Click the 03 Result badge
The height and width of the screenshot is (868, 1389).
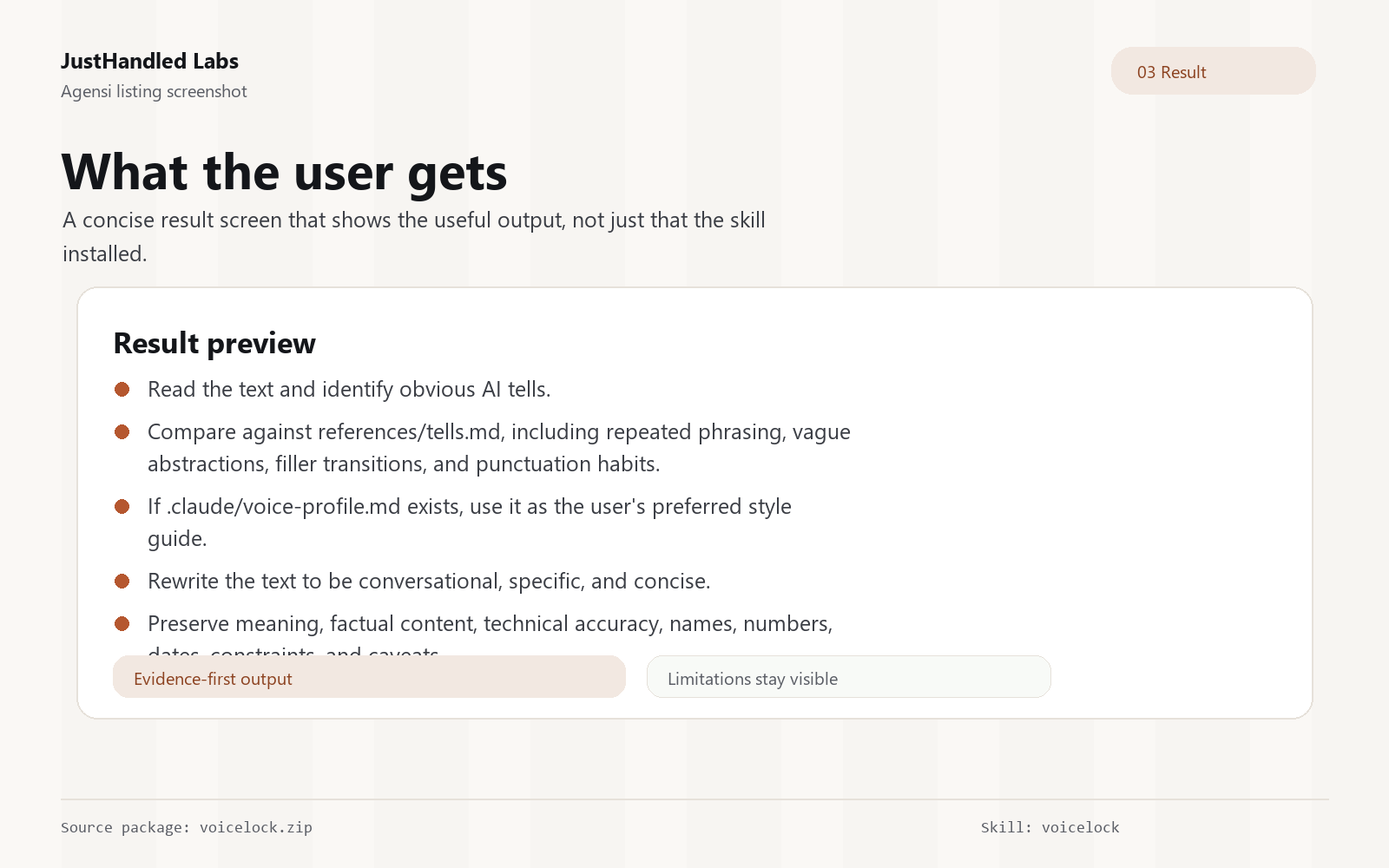(x=1213, y=71)
